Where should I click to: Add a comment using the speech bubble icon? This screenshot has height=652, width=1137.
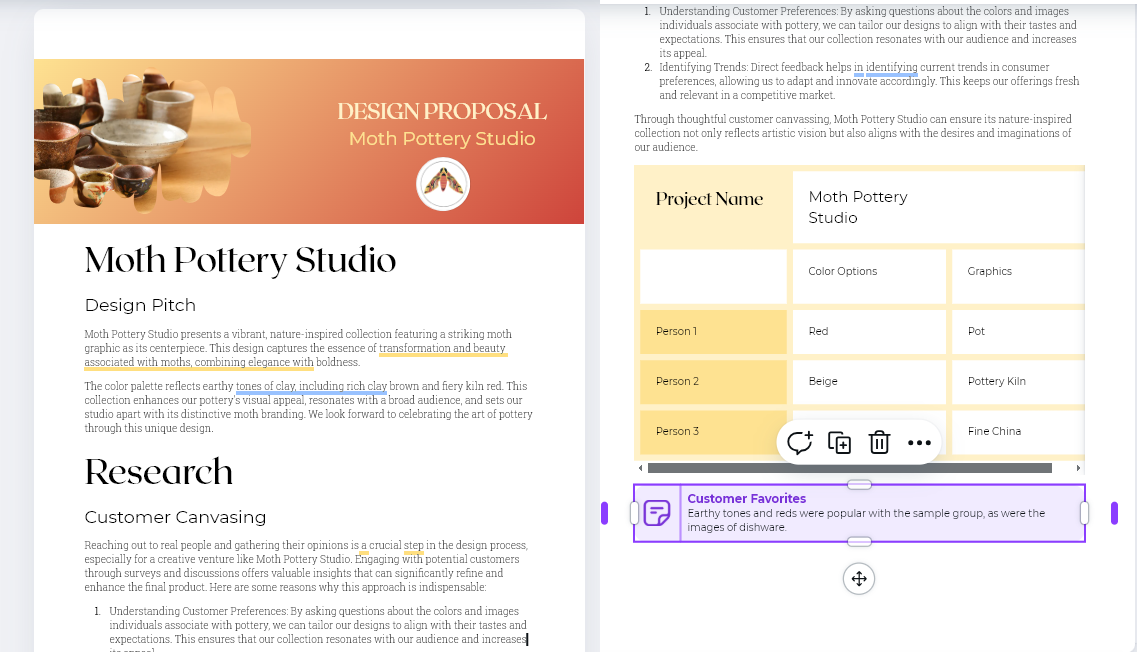(x=800, y=442)
